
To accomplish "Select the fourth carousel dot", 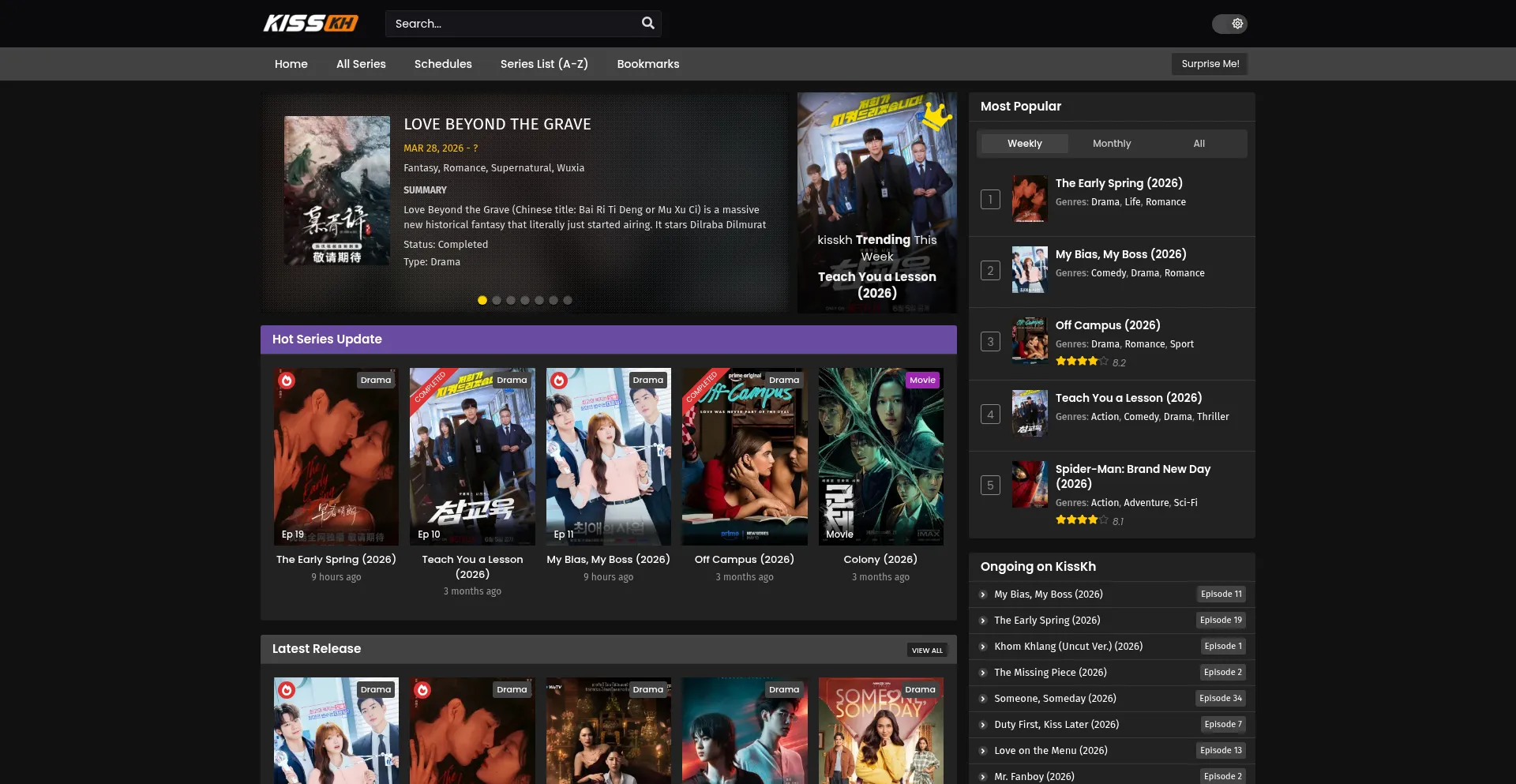I will 525,300.
